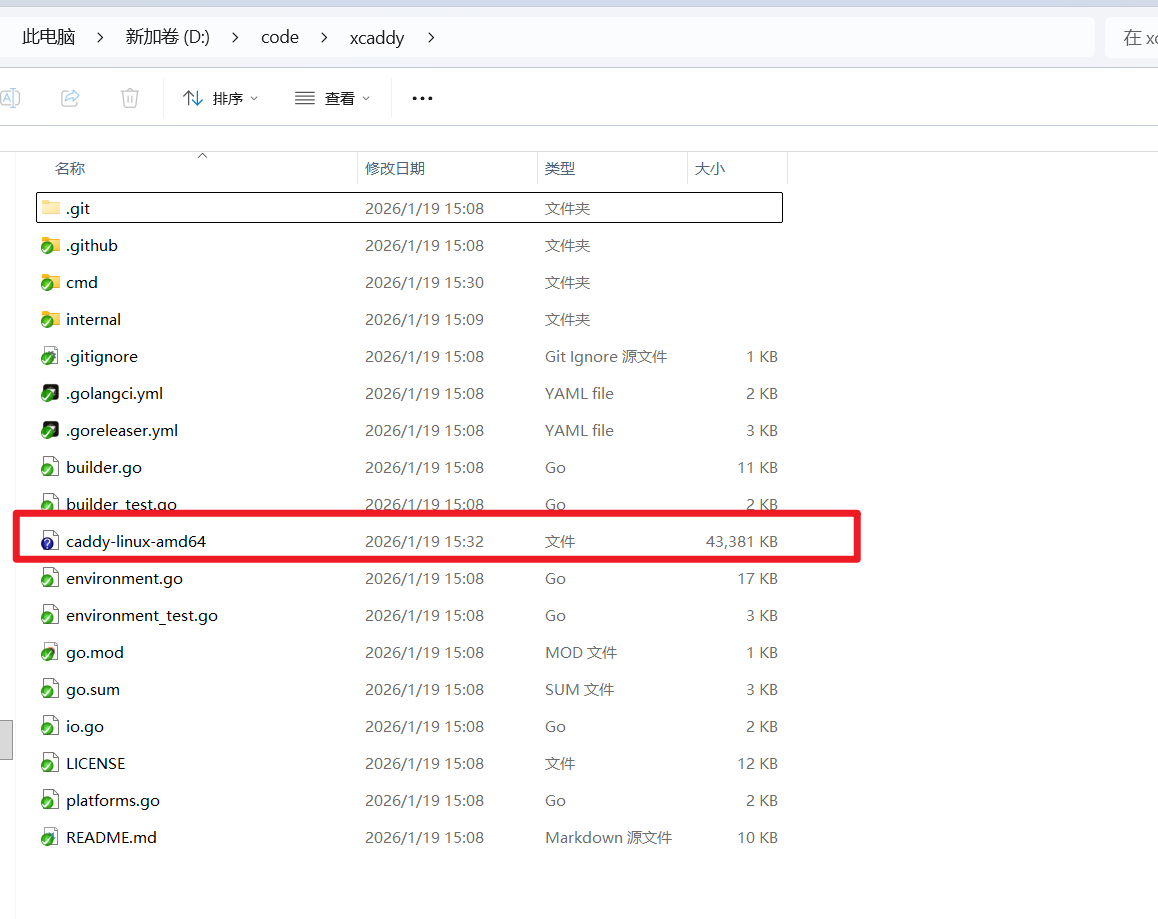Expand the chevron after xcaddy in breadcrumb
The image size is (1158, 919).
point(431,38)
